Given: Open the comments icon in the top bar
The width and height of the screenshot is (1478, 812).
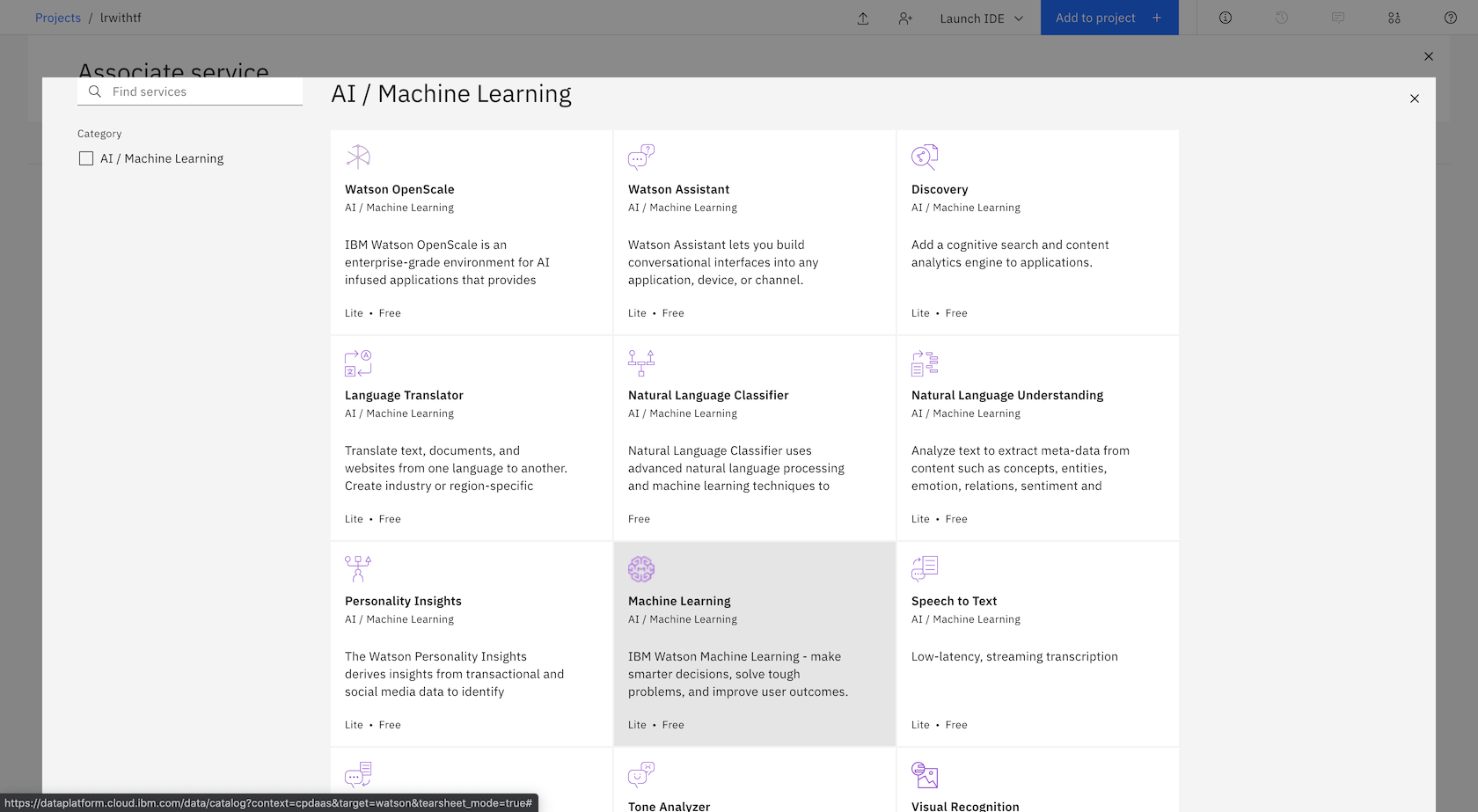Looking at the screenshot, I should [x=1338, y=18].
